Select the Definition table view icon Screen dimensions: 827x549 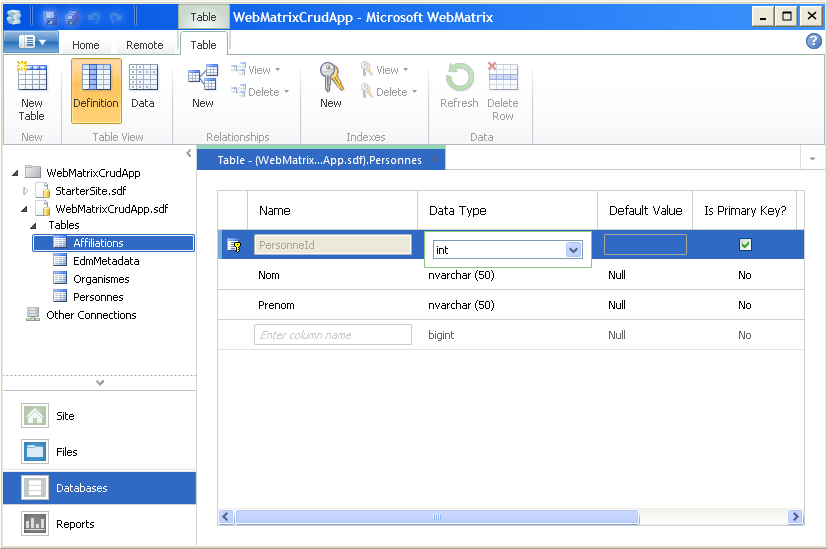(x=96, y=89)
